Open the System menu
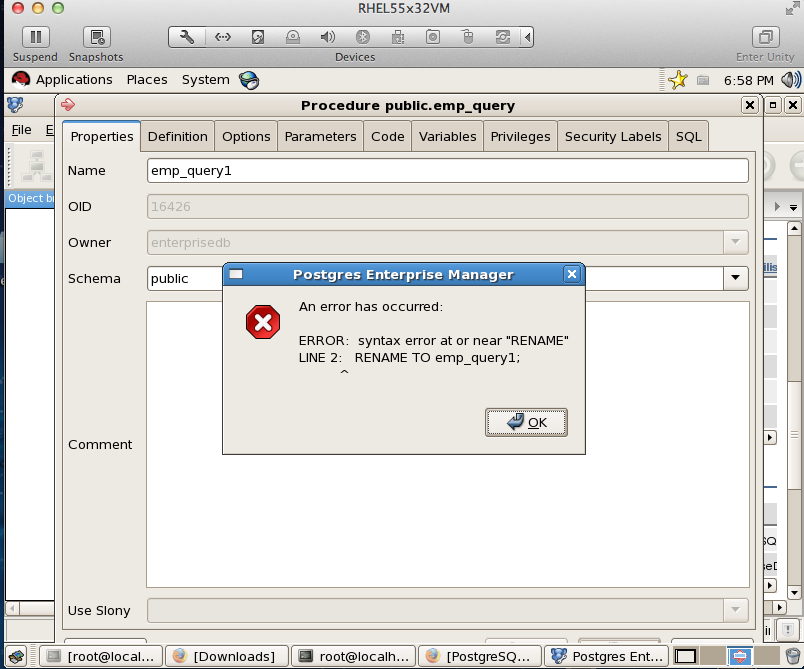804x669 pixels. point(205,80)
